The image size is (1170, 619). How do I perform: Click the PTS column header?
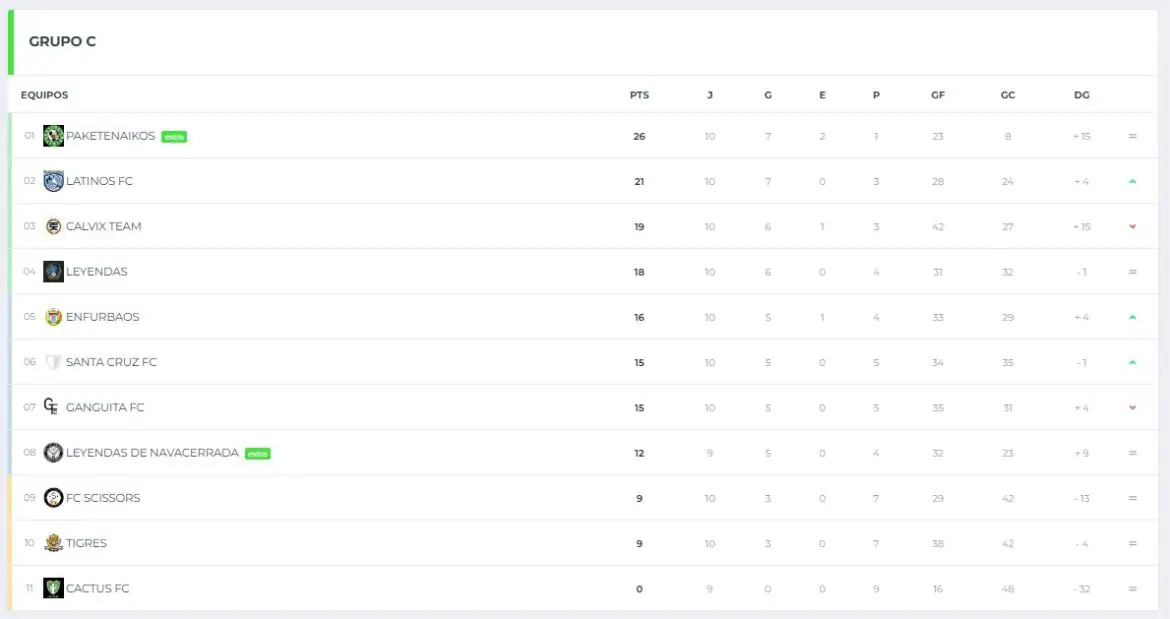tap(639, 95)
